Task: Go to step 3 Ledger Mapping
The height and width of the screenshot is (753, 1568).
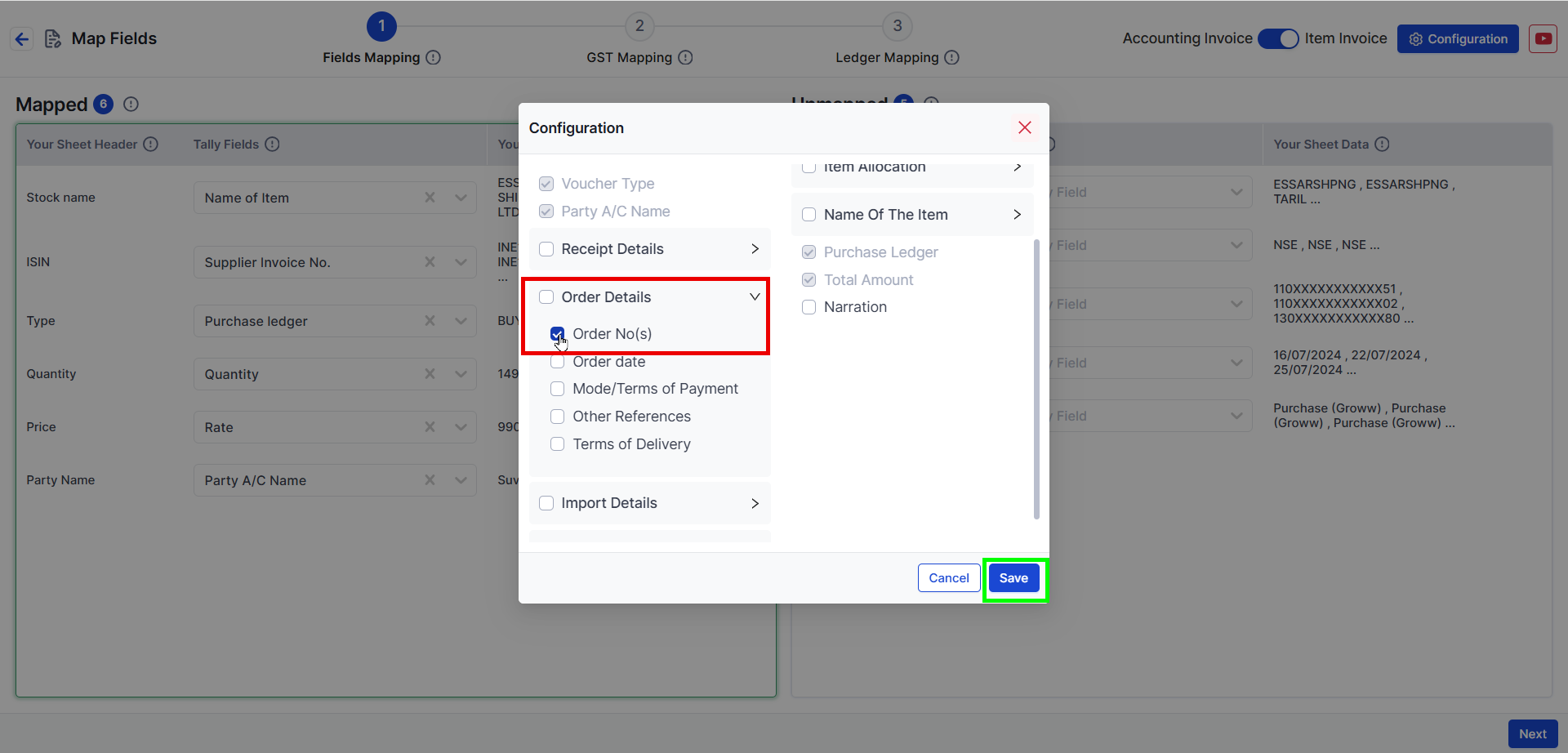Action: click(897, 26)
